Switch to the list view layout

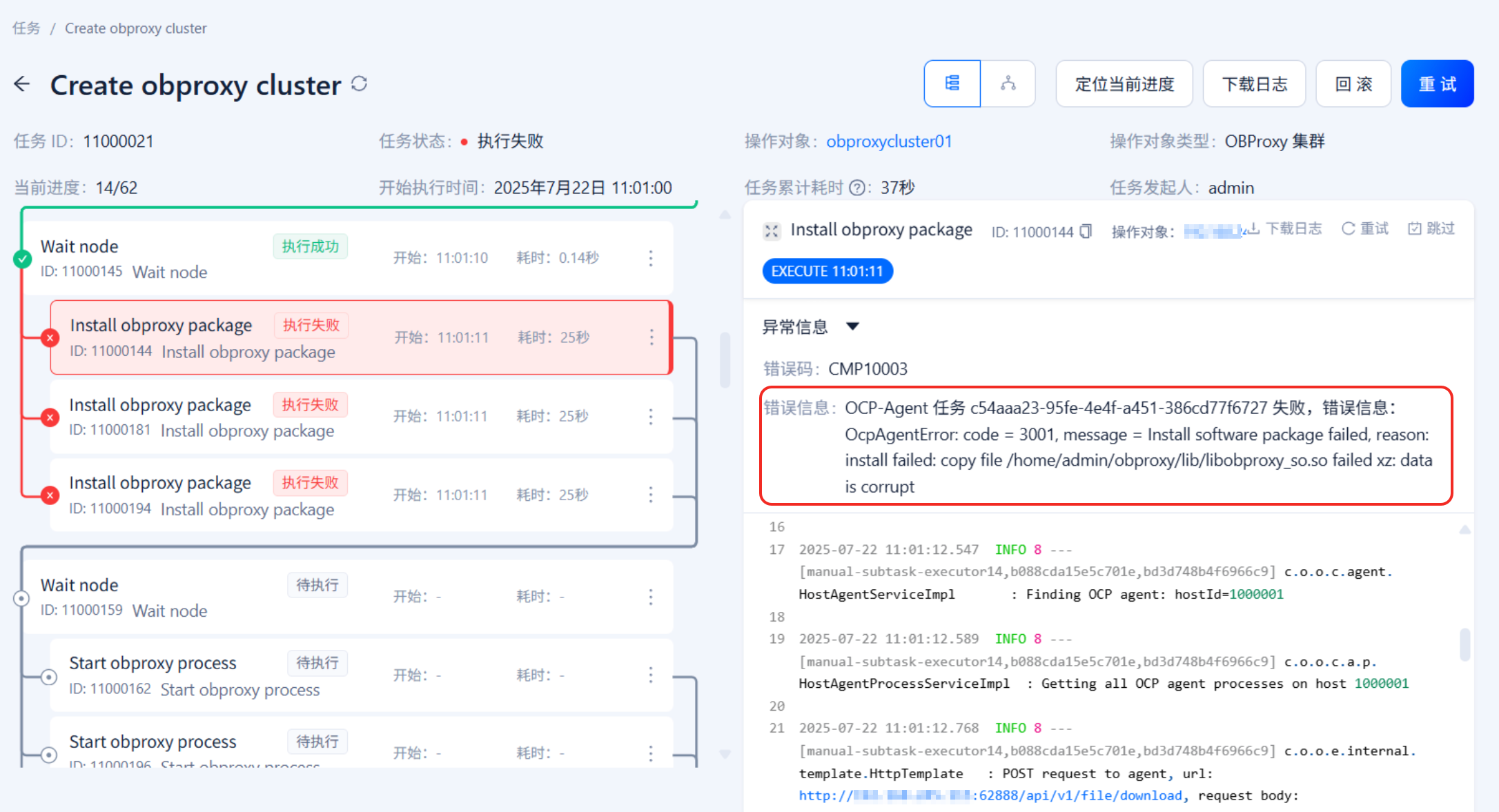click(x=952, y=83)
